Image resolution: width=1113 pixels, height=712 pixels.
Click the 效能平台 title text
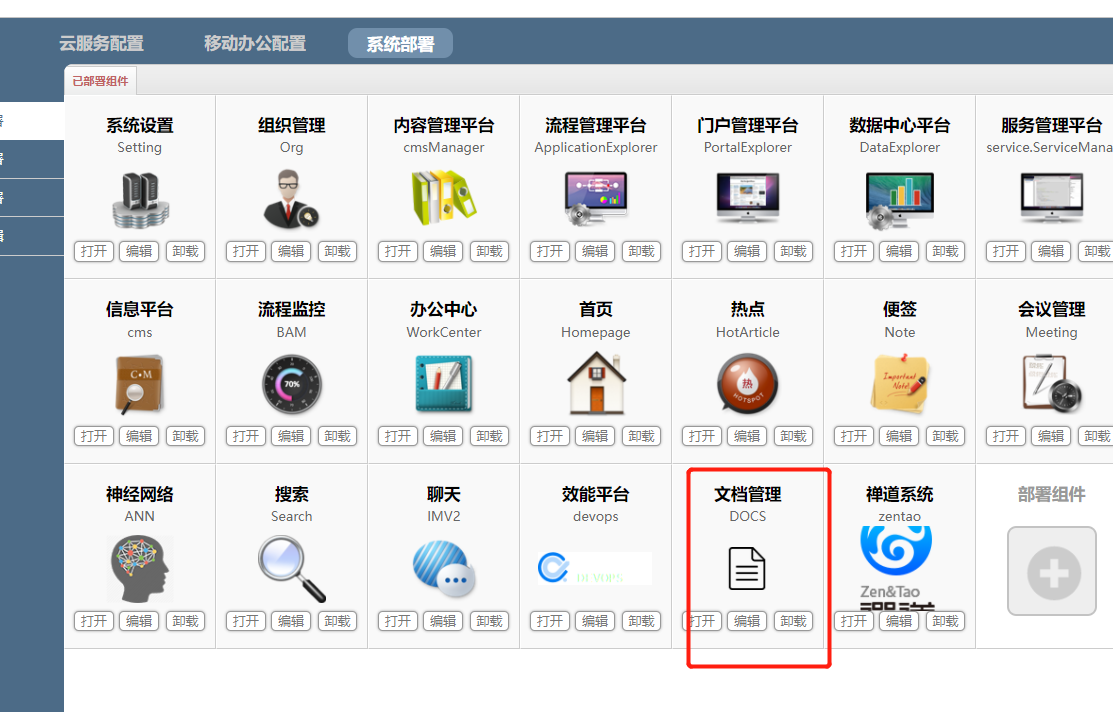click(x=596, y=494)
